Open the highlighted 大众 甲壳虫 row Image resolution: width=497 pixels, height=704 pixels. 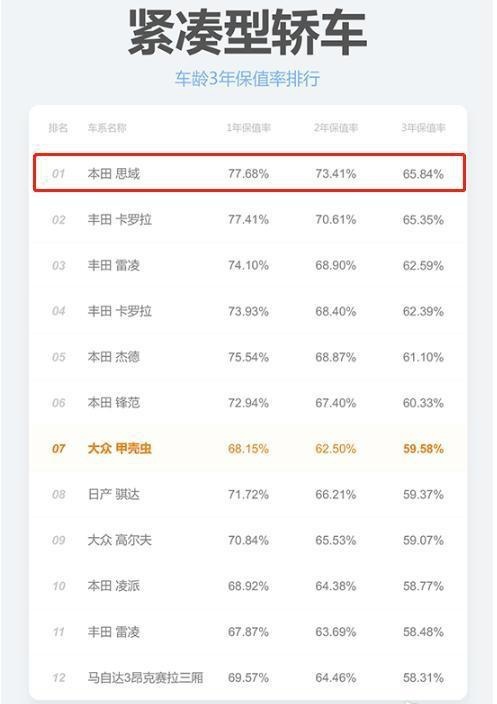click(248, 448)
